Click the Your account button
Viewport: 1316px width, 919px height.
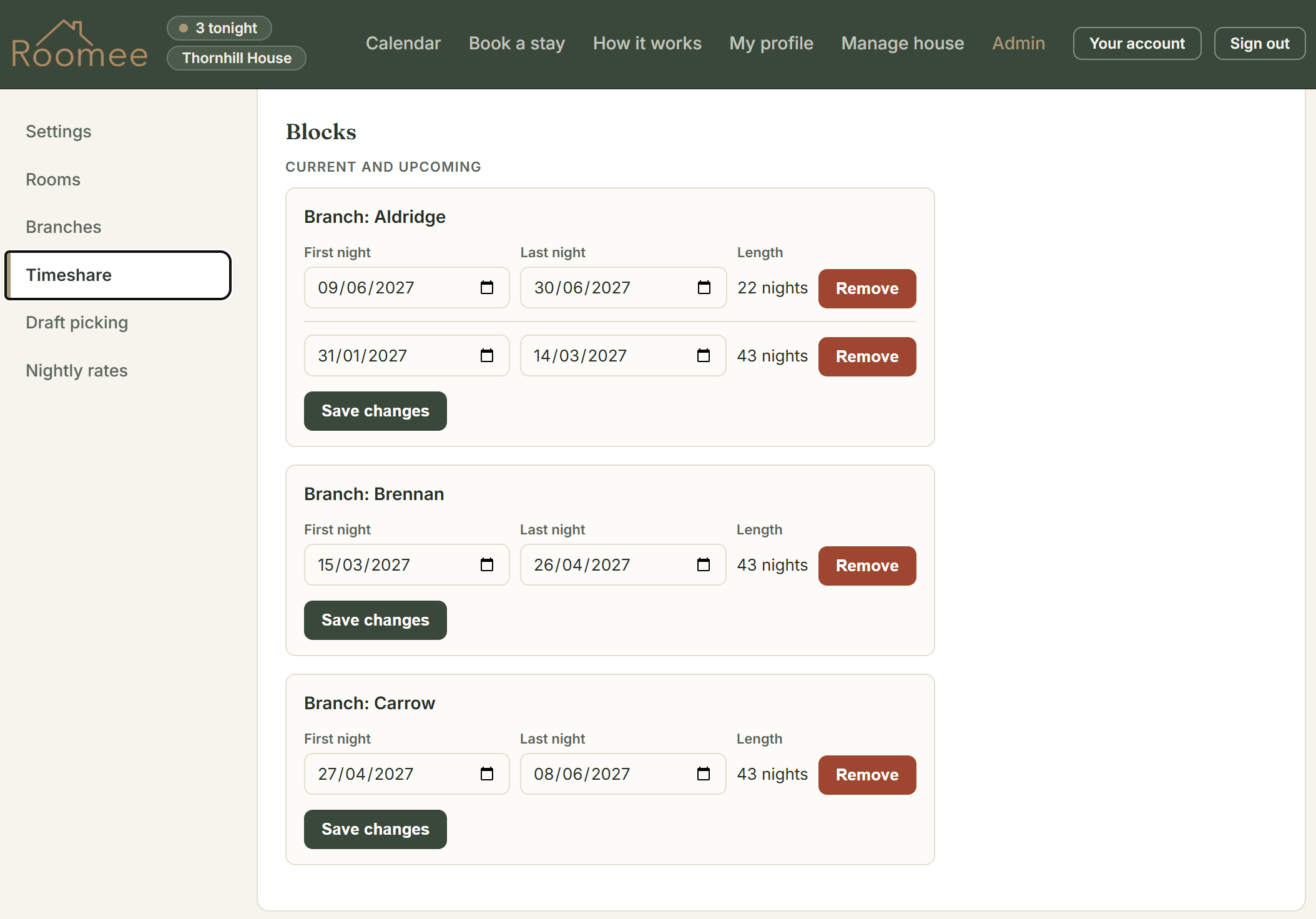pyautogui.click(x=1137, y=43)
